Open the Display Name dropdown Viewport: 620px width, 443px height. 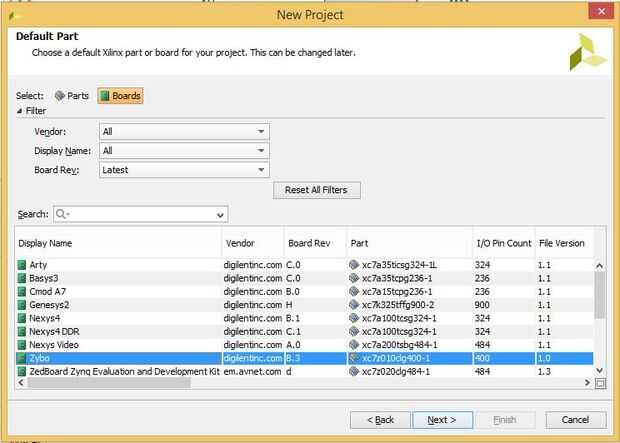coord(184,151)
